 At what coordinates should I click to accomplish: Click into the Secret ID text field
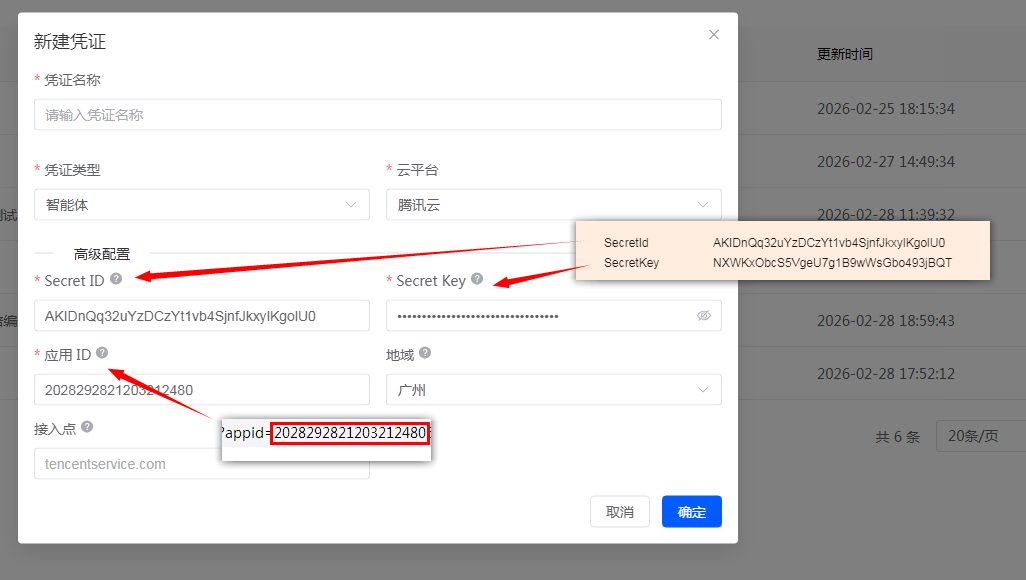click(201, 316)
